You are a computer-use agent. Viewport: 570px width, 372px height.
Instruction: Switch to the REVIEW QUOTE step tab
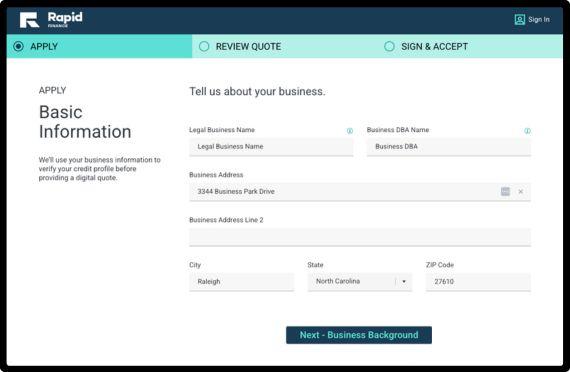click(x=285, y=47)
